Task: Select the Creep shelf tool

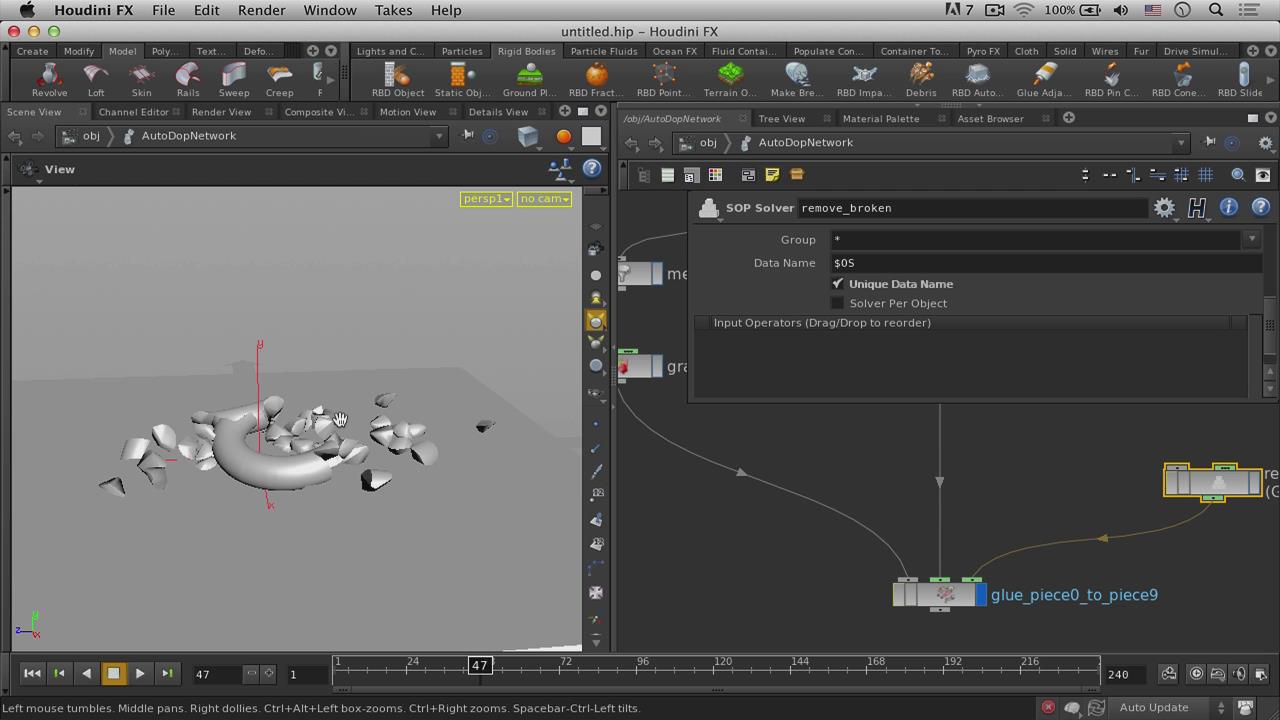Action: 280,80
